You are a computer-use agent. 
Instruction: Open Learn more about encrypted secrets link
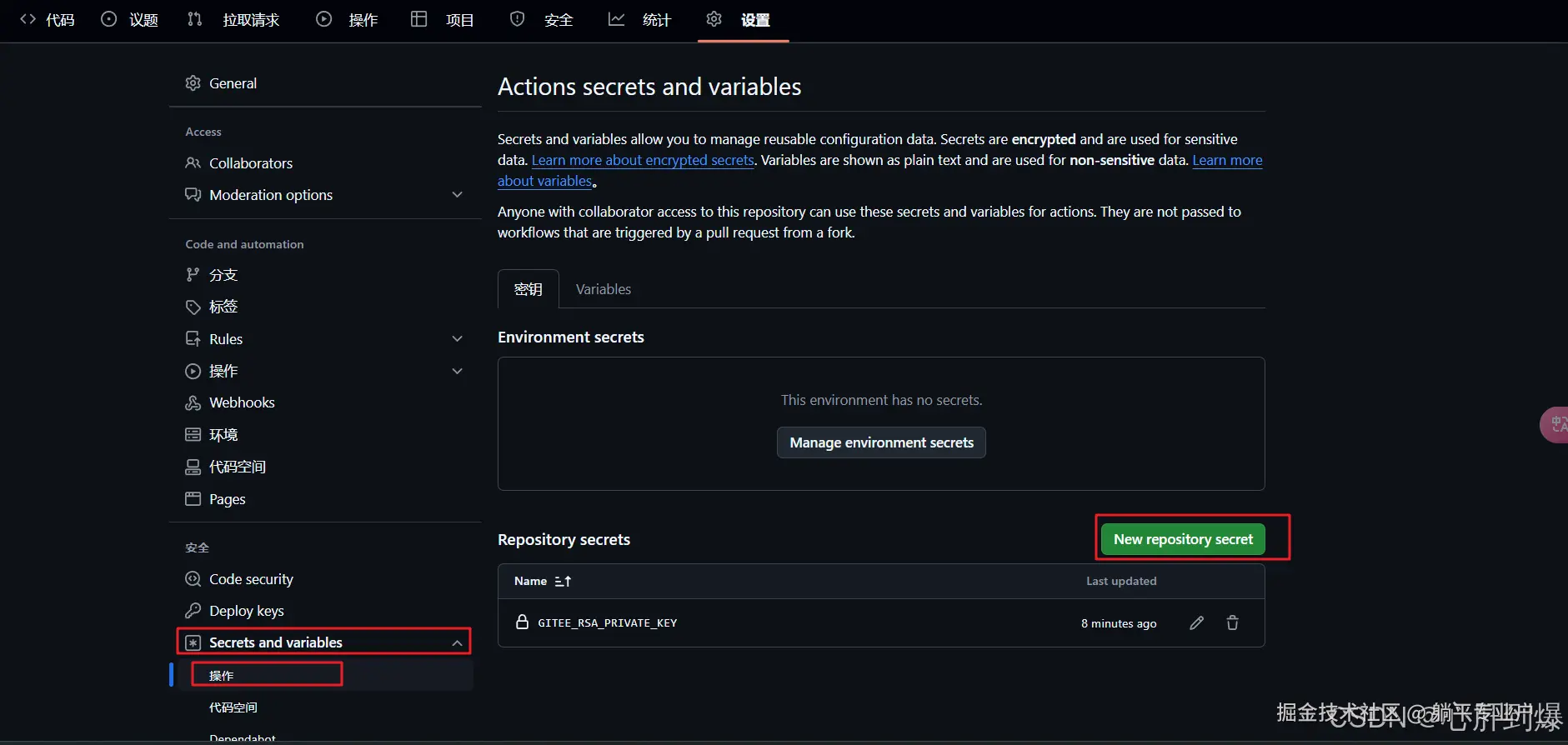[643, 160]
